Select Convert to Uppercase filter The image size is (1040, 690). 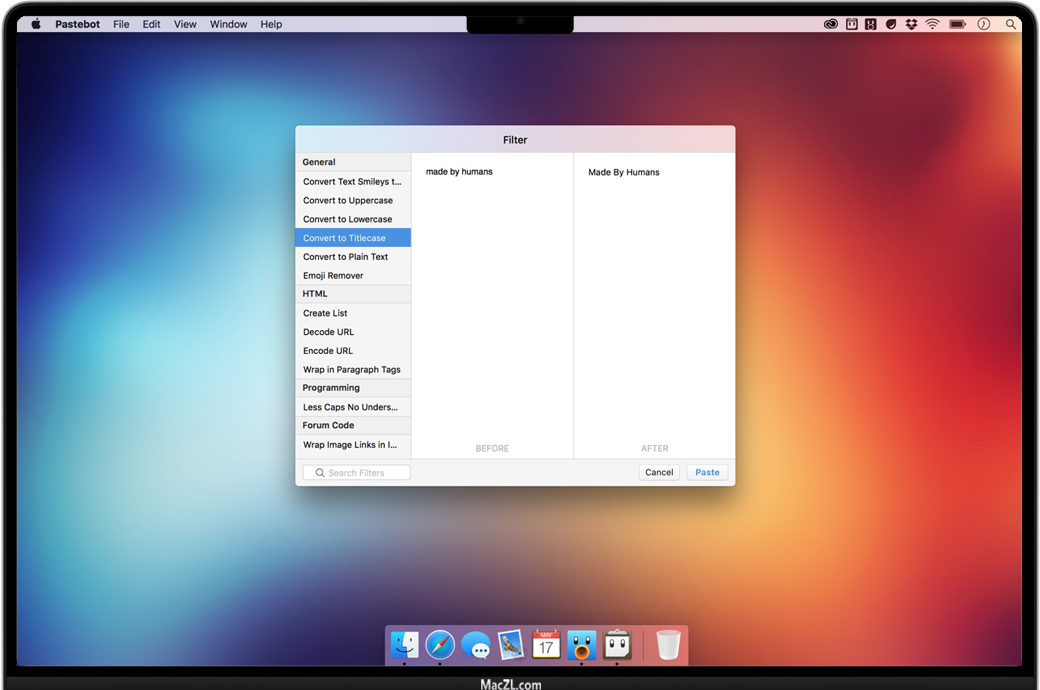coord(348,200)
